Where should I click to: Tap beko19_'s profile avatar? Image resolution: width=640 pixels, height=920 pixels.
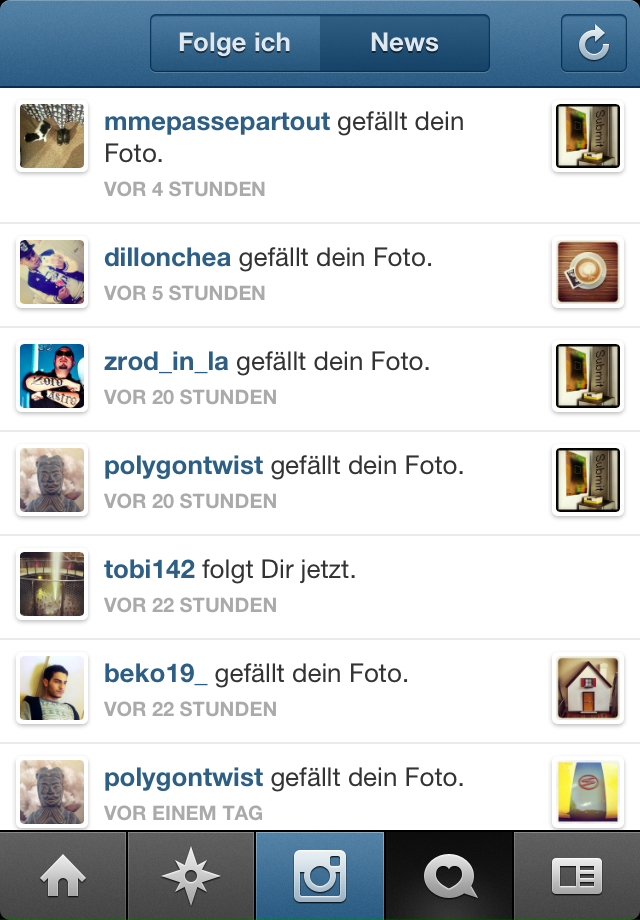52,688
